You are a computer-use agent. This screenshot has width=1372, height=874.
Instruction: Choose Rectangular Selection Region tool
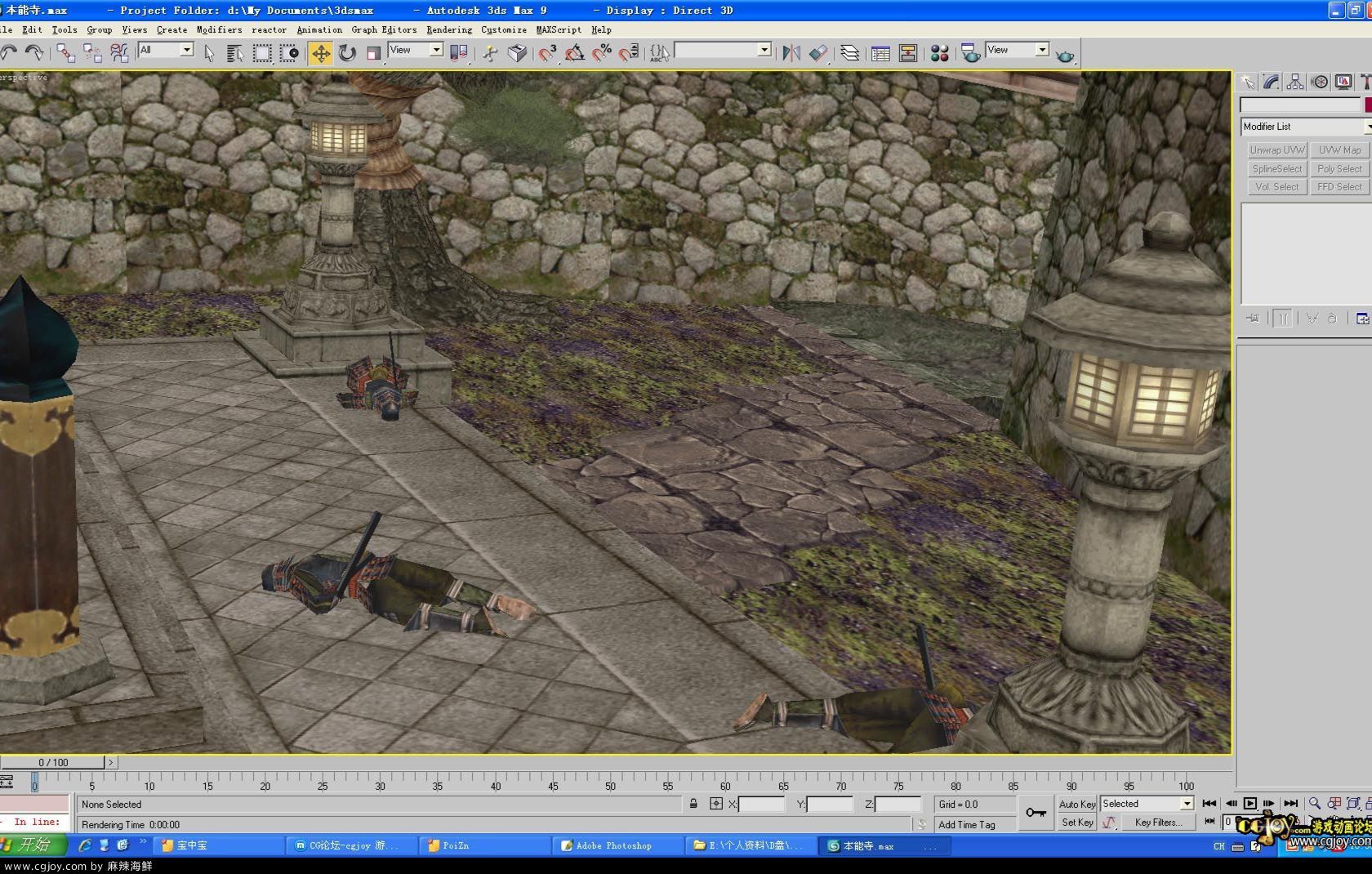(262, 53)
